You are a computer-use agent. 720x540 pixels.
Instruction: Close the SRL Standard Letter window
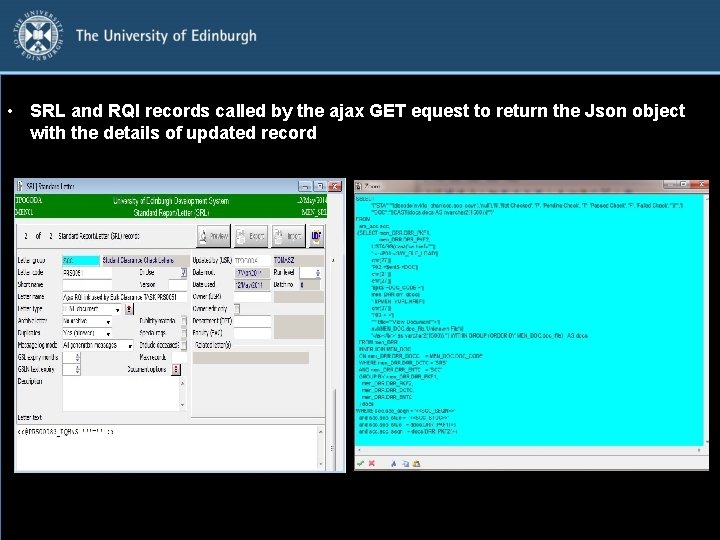coord(335,186)
